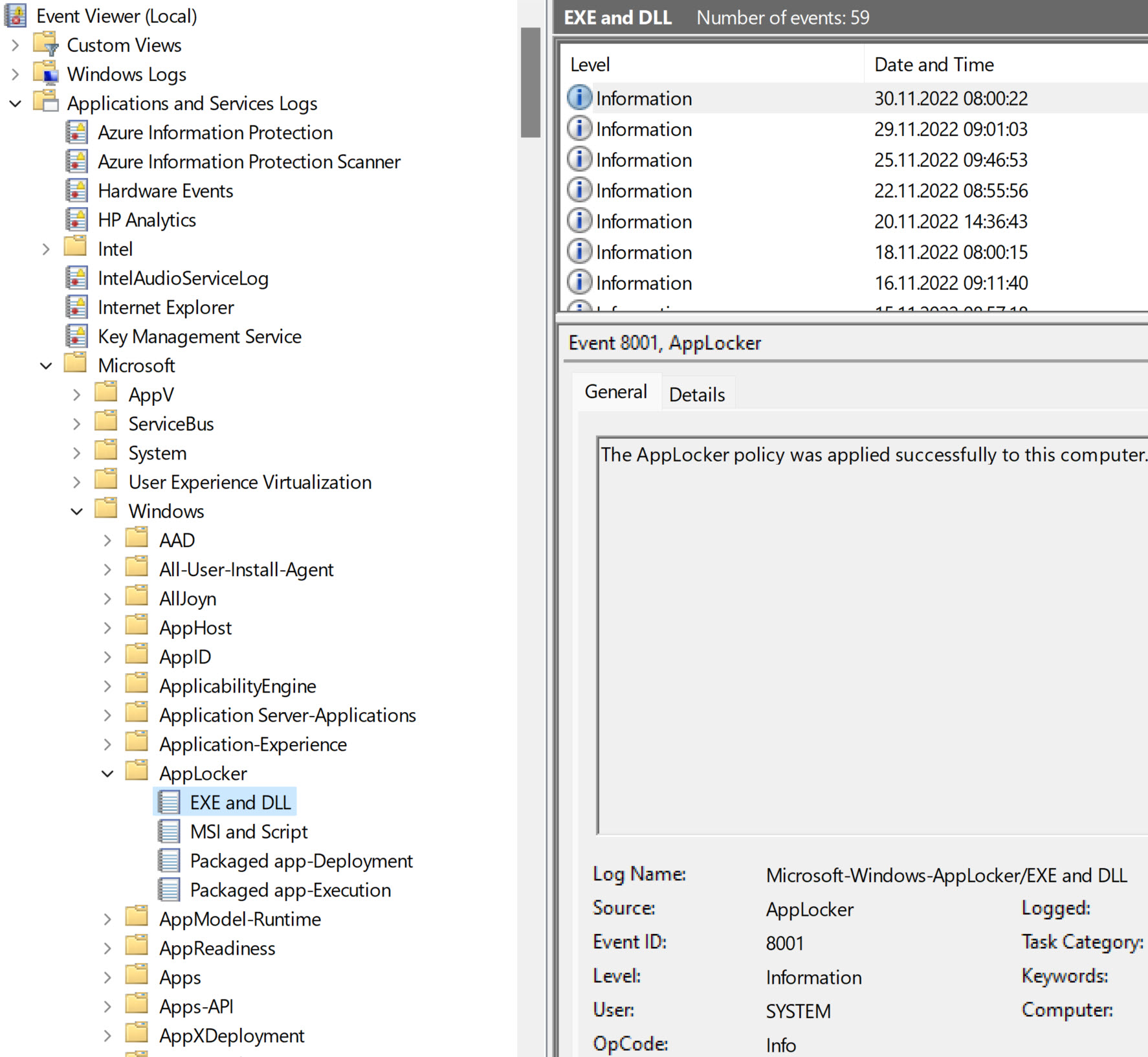Click the Hardware Events log icon
This screenshot has height=1057, width=1148.
pos(77,190)
